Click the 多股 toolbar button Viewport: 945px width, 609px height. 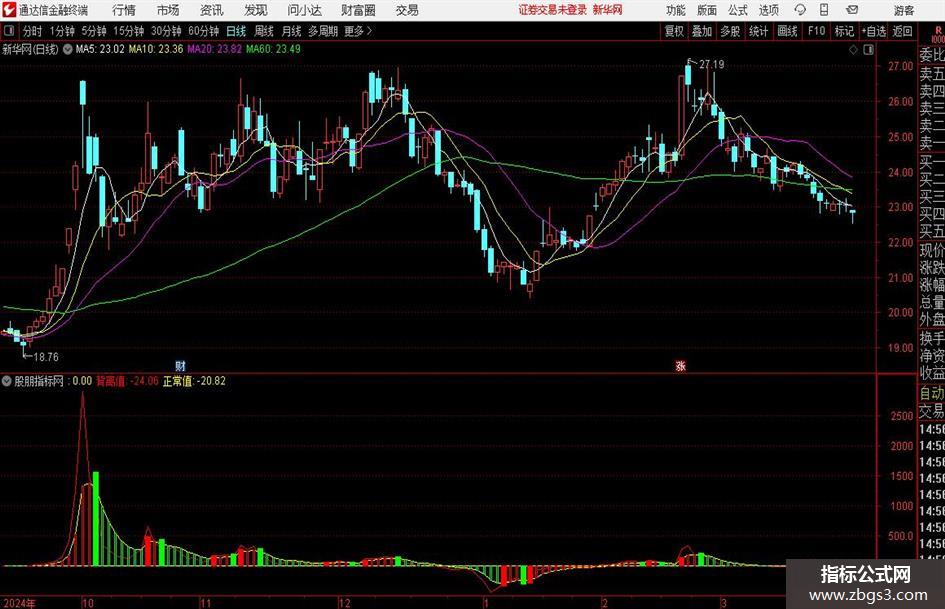730,31
